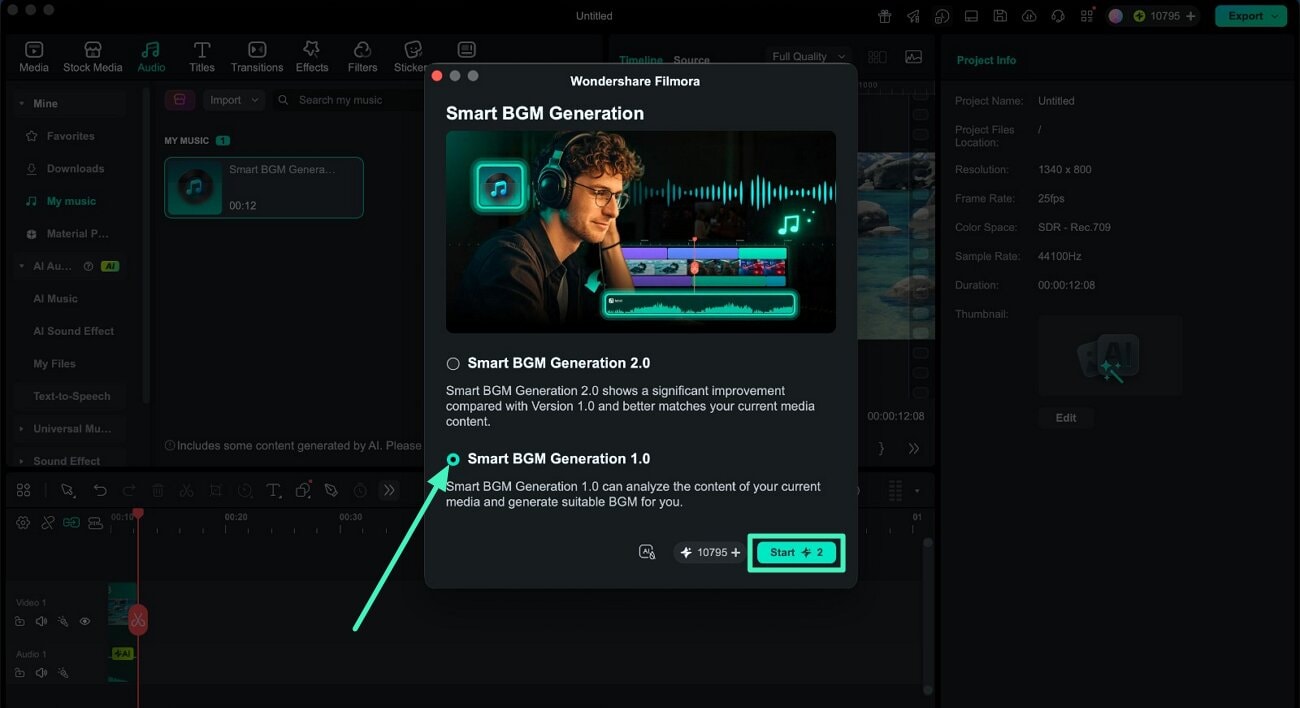The height and width of the screenshot is (708, 1300).
Task: Click the cloud upload icon
Action: (x=1029, y=16)
